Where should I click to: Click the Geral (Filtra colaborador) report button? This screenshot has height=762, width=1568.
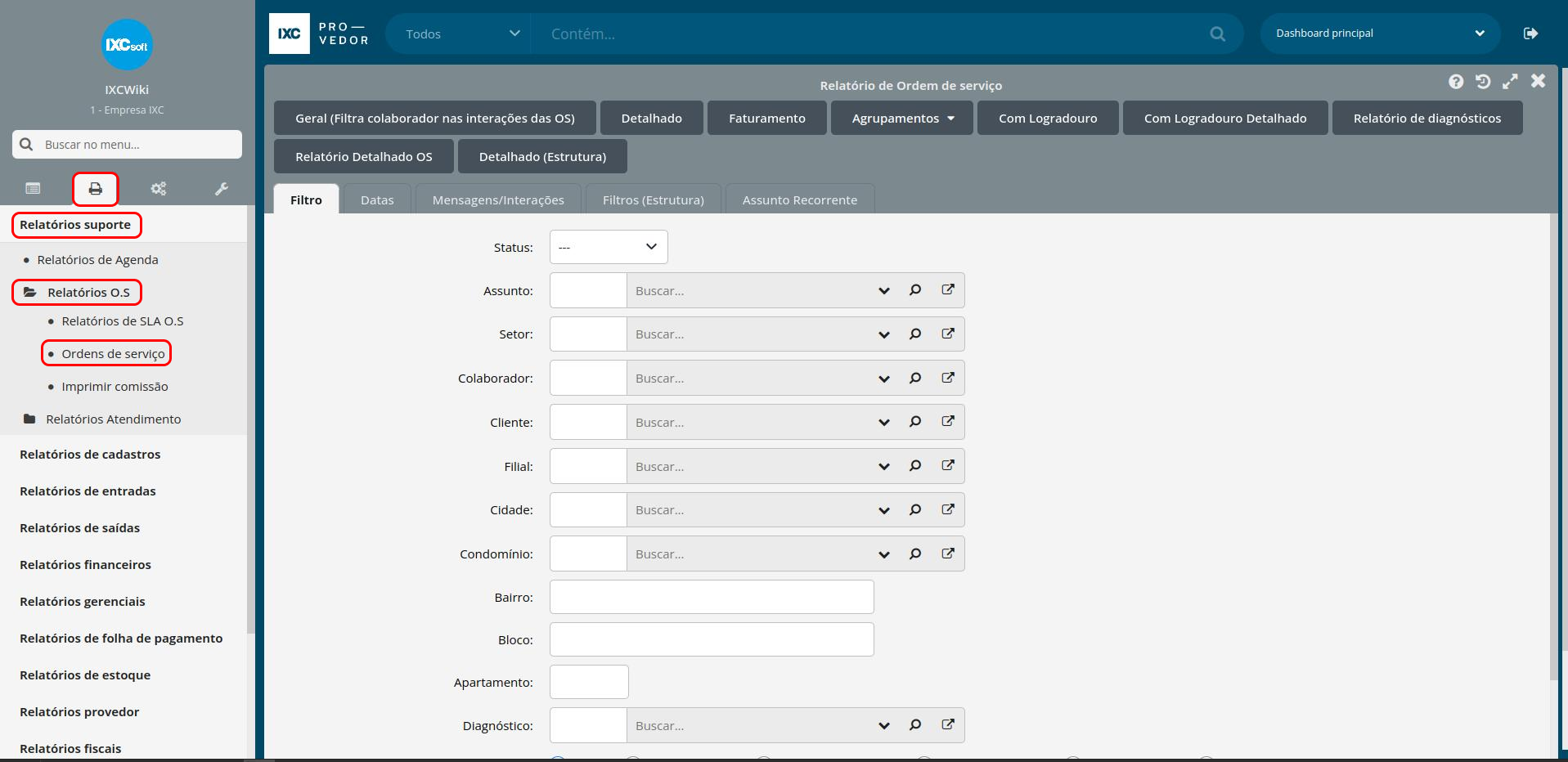click(435, 118)
